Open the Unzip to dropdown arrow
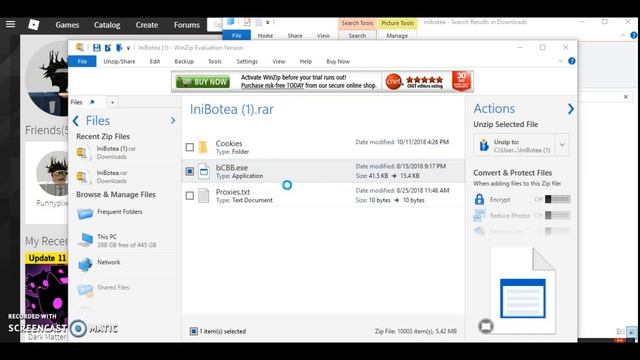Screen dimensions: 640x360 562,145
